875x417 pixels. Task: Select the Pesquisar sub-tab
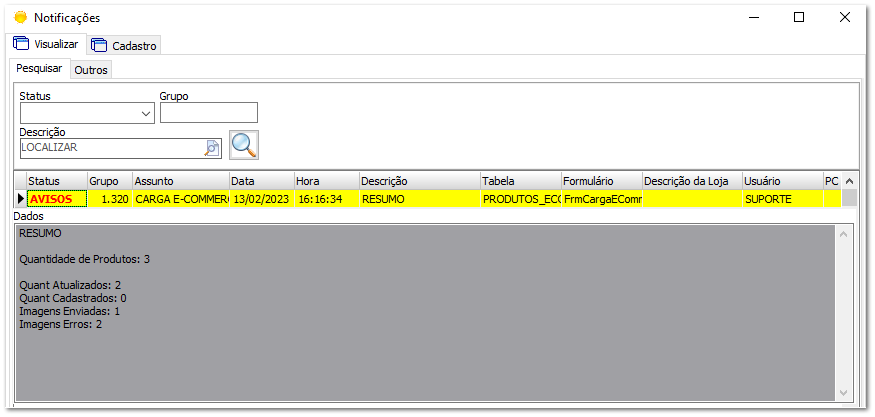(x=39, y=68)
